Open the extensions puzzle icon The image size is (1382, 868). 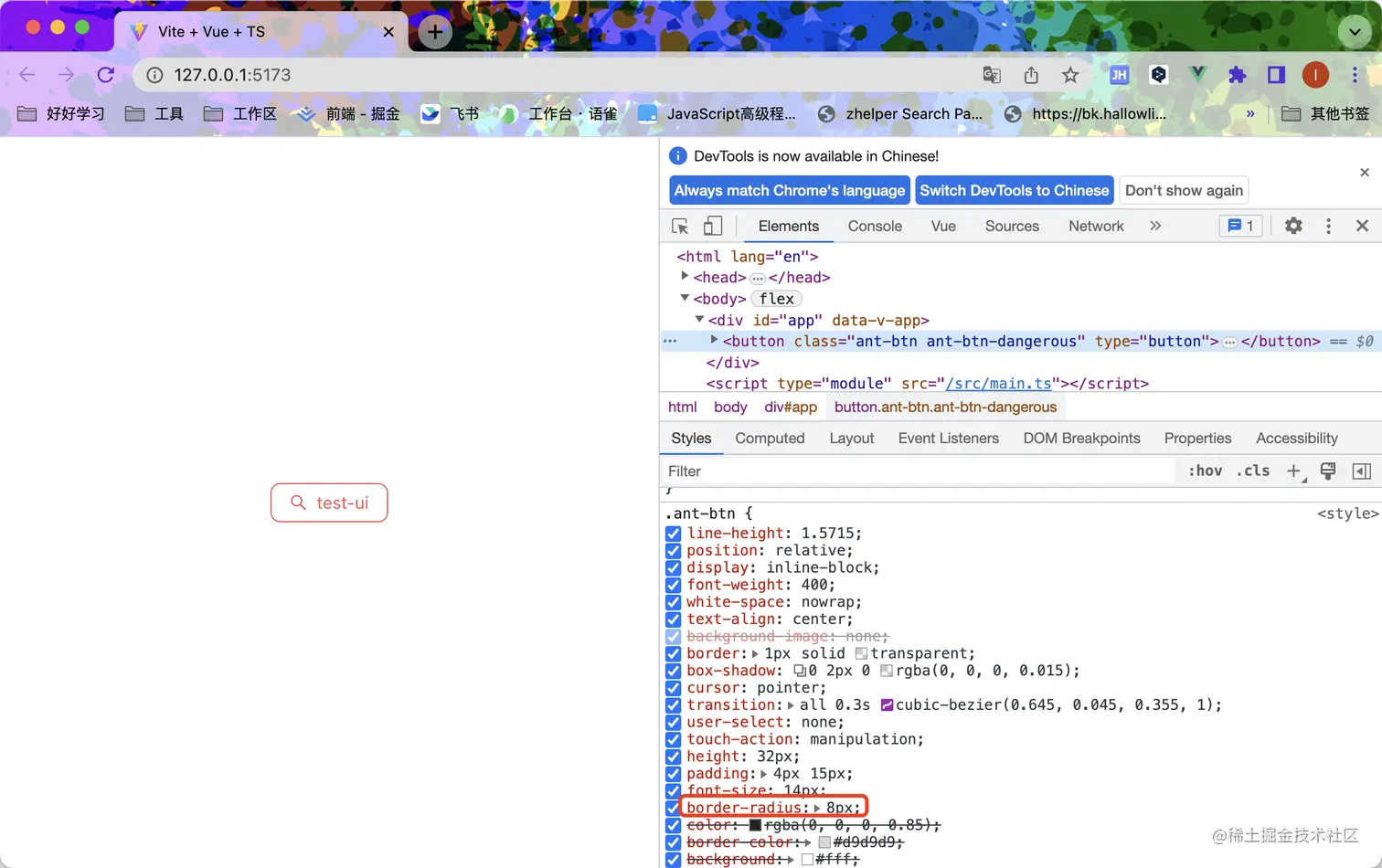pyautogui.click(x=1237, y=75)
